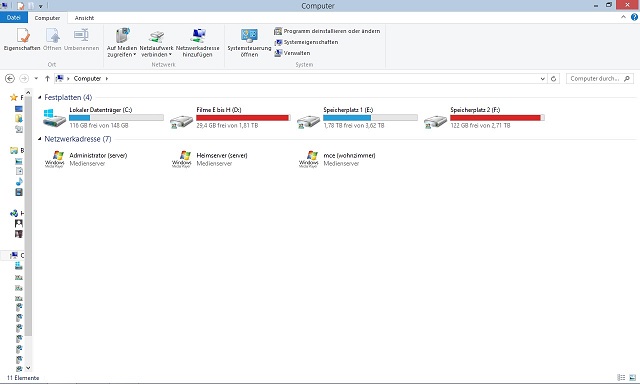Select the Computer ribbon tab
640x386 pixels.
click(x=47, y=18)
